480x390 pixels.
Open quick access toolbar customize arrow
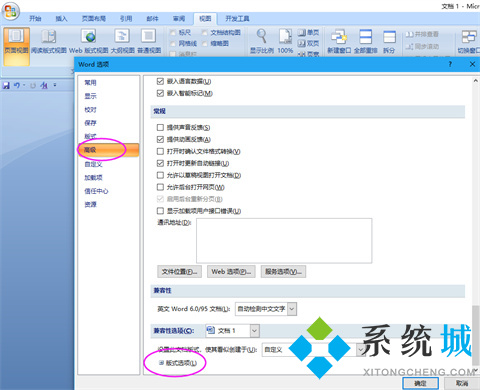coord(55,85)
